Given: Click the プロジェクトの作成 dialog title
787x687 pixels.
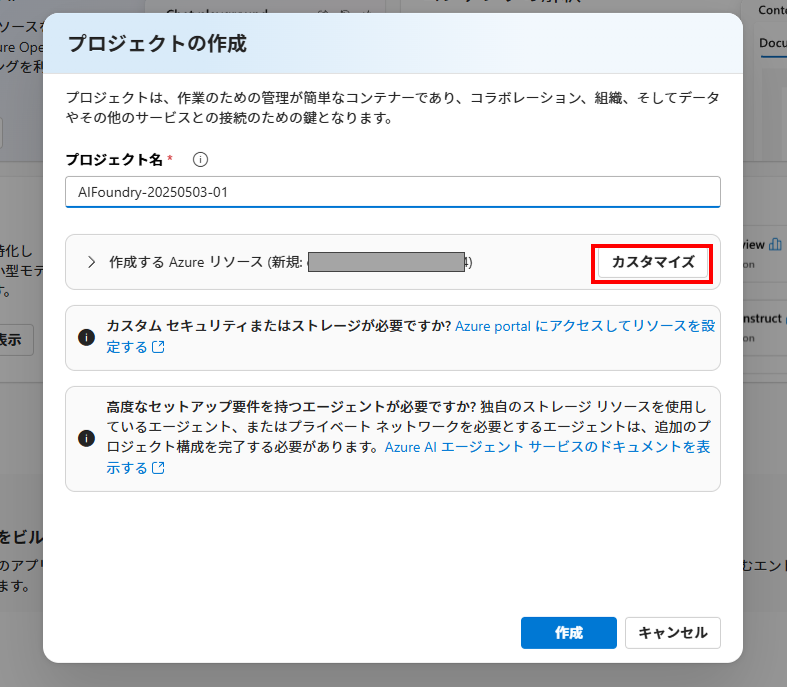Looking at the screenshot, I should pos(157,44).
